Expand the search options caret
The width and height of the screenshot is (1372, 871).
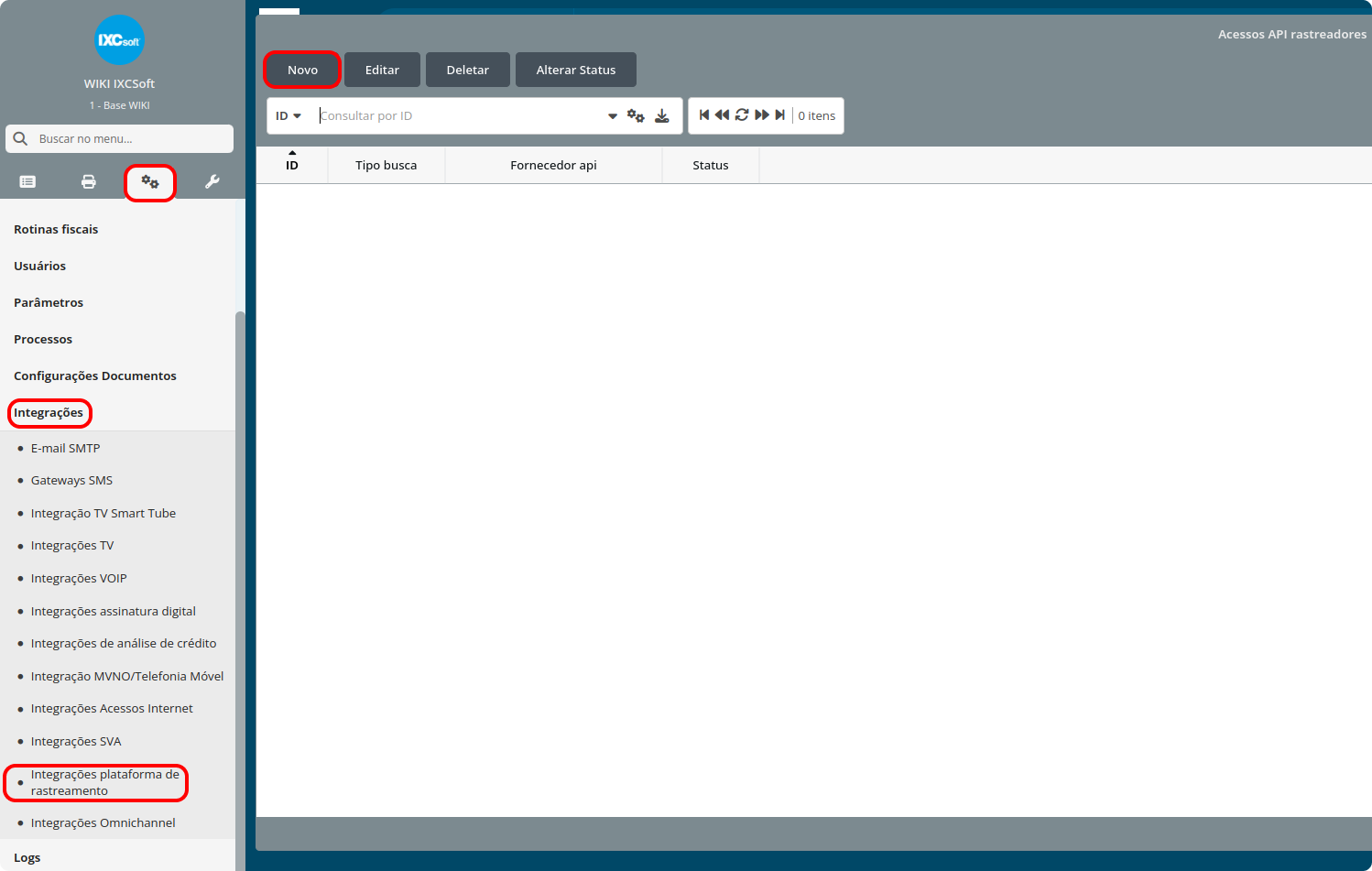[613, 116]
